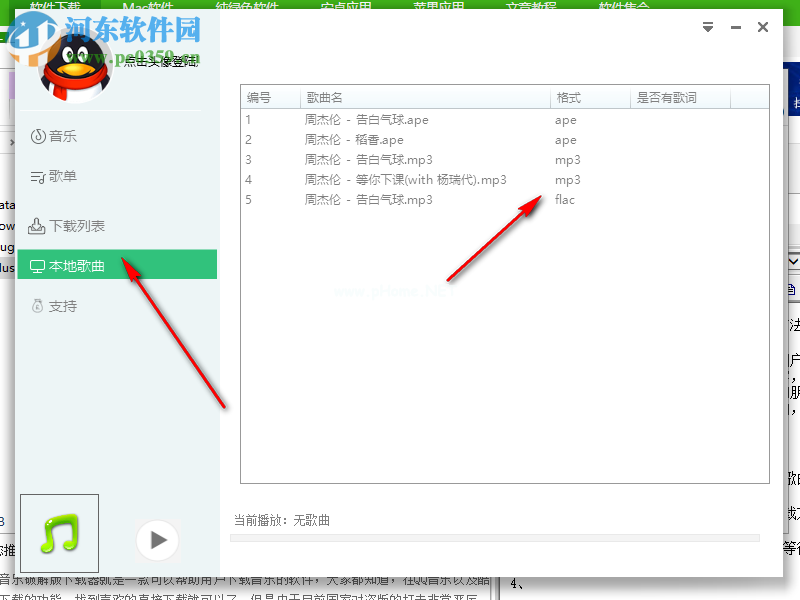Viewport: 800px width, 600px height.
Task: Open the 文章教程 menu item
Action: (x=531, y=6)
